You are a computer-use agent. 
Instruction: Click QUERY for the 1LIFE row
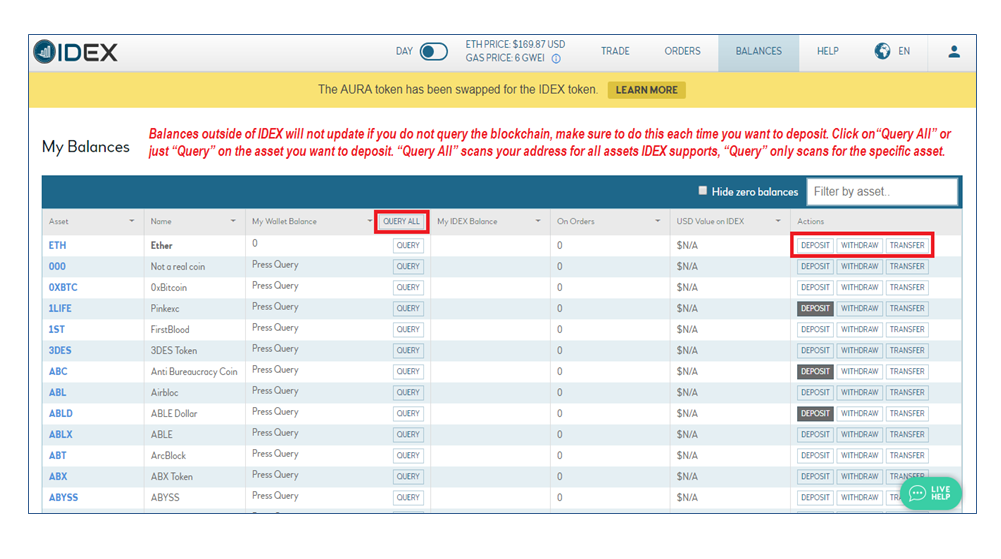[x=408, y=308]
